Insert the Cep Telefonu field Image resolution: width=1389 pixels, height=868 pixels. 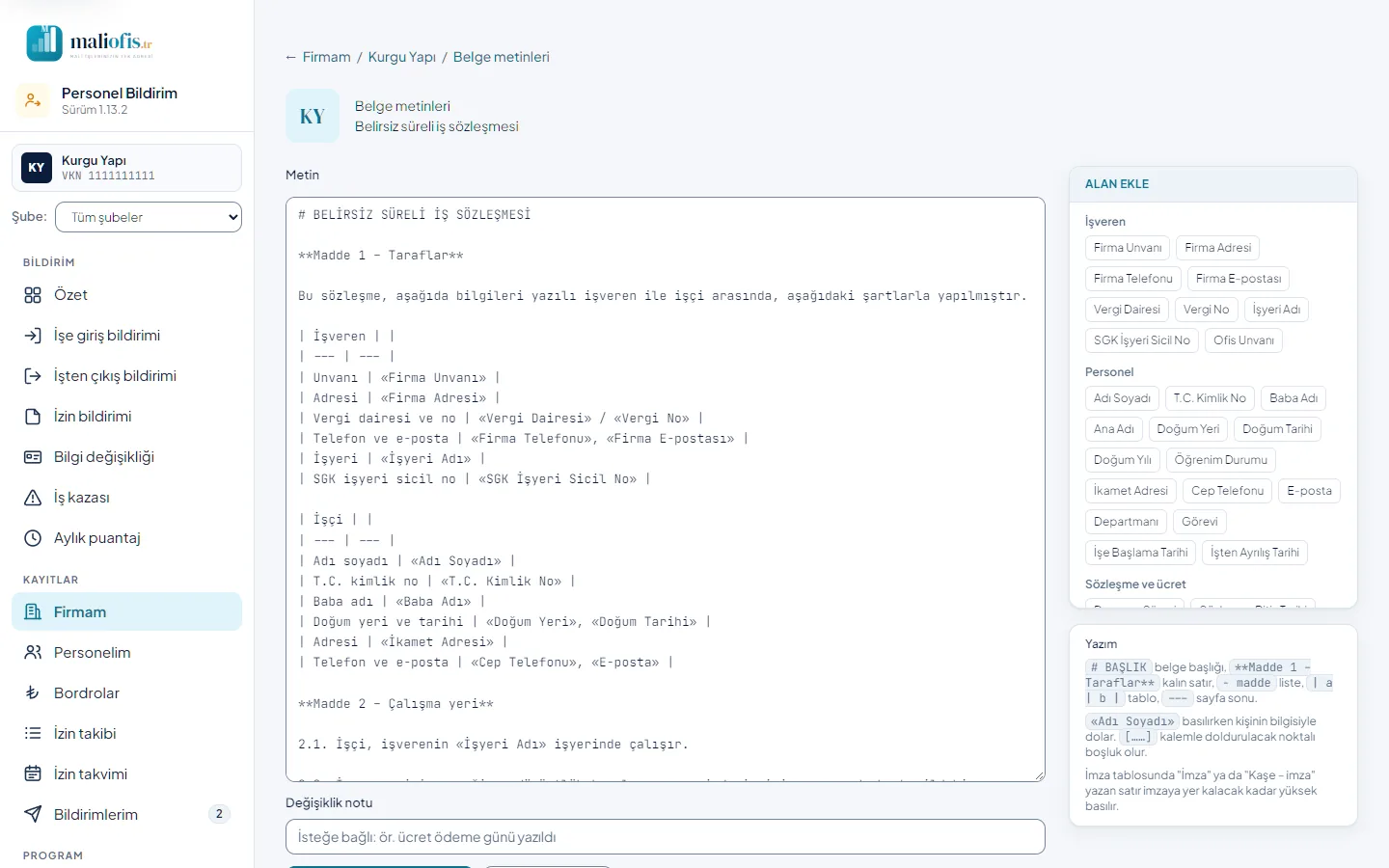coord(1227,491)
